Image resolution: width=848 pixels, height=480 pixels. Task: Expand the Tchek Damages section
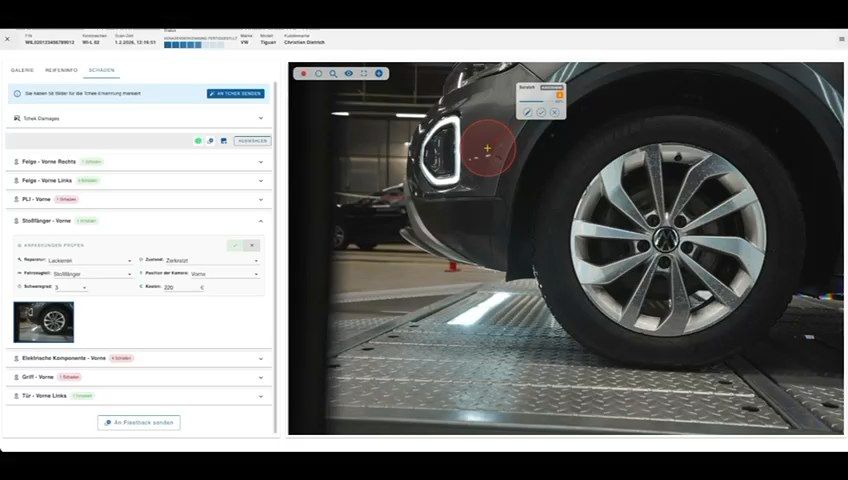(x=138, y=118)
